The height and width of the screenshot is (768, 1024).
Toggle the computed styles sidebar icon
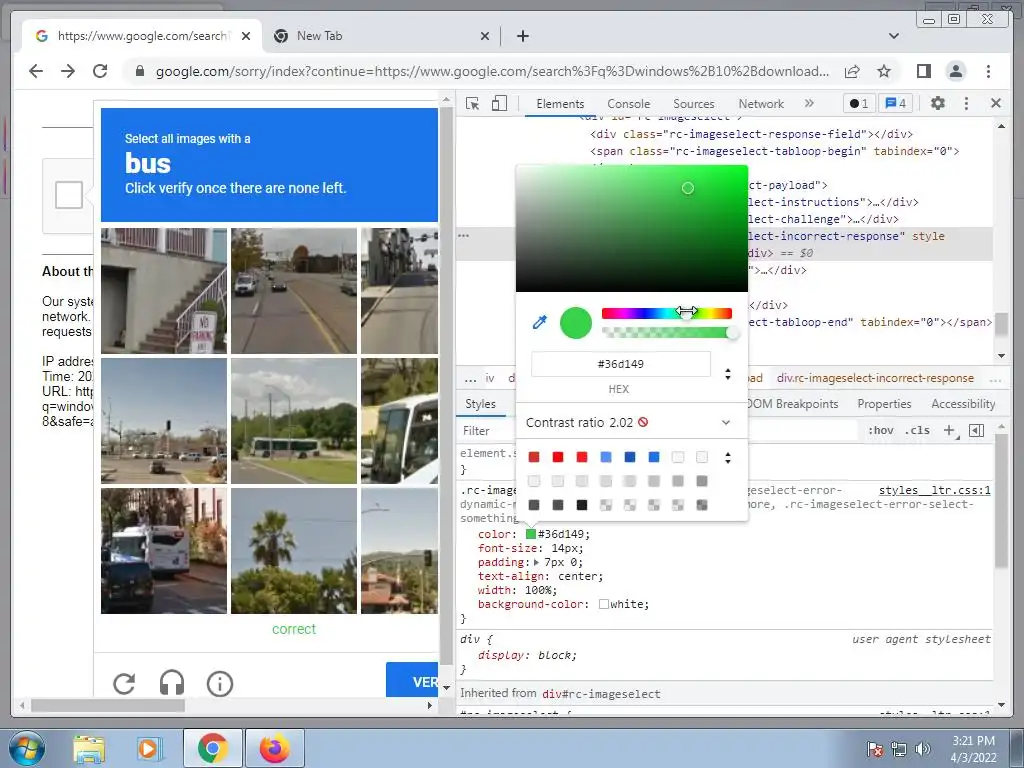click(x=976, y=430)
